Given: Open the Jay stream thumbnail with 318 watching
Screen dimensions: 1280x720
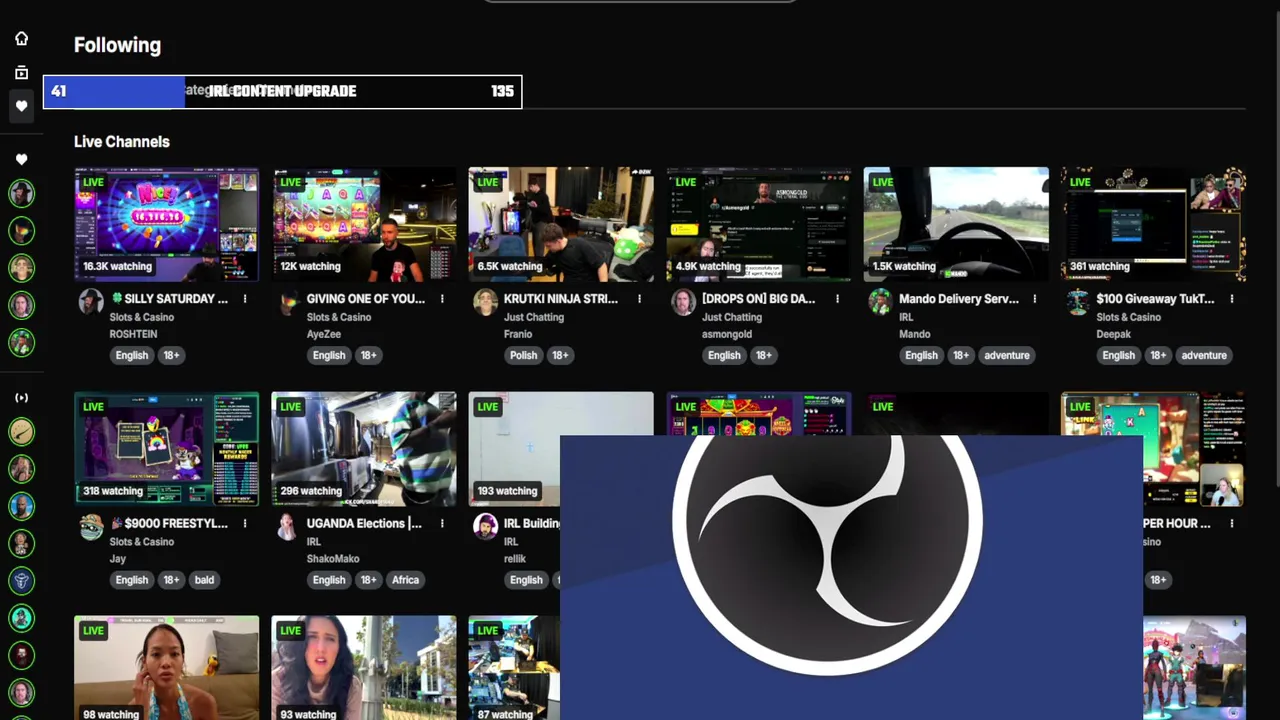Looking at the screenshot, I should [x=166, y=448].
